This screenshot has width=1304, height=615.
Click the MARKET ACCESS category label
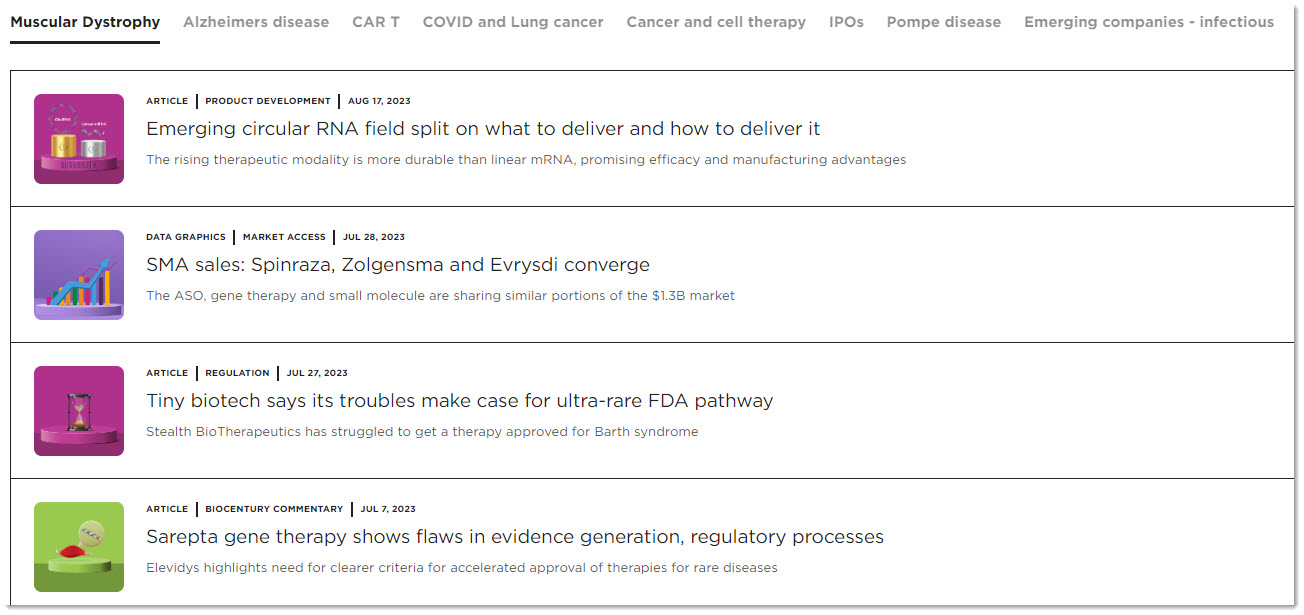tap(284, 237)
